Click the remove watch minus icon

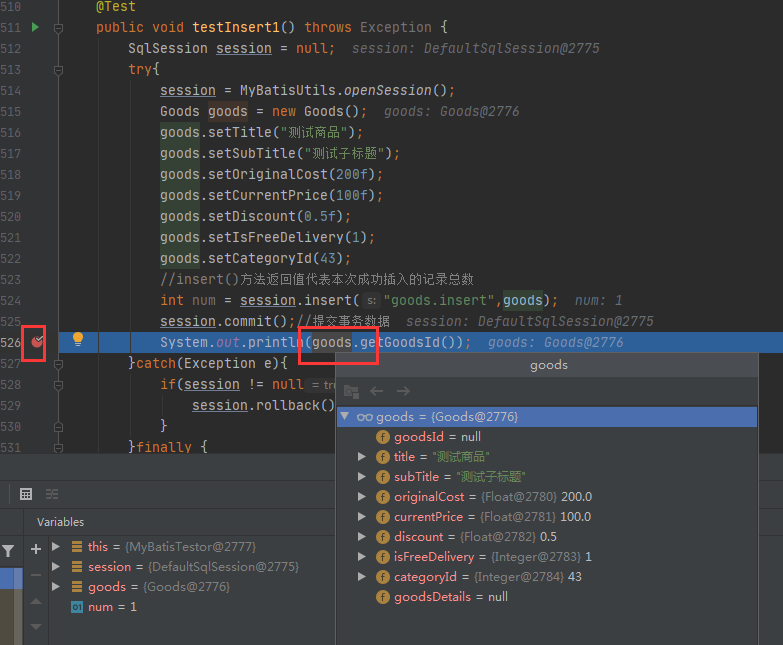pyautogui.click(x=36, y=575)
